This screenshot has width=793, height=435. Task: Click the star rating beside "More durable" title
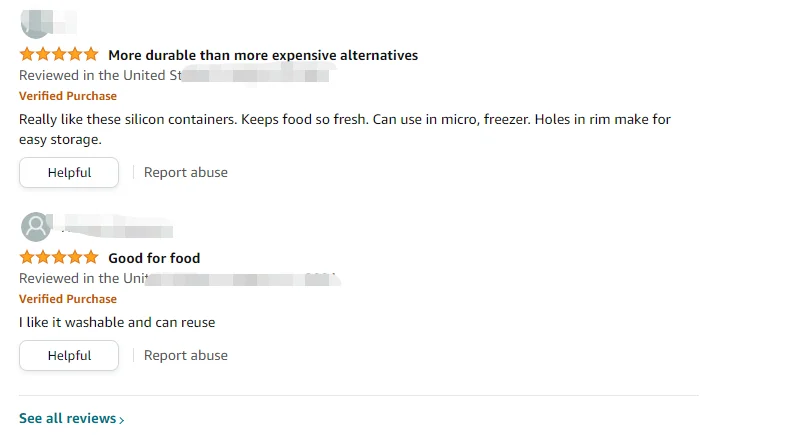[x=59, y=55]
